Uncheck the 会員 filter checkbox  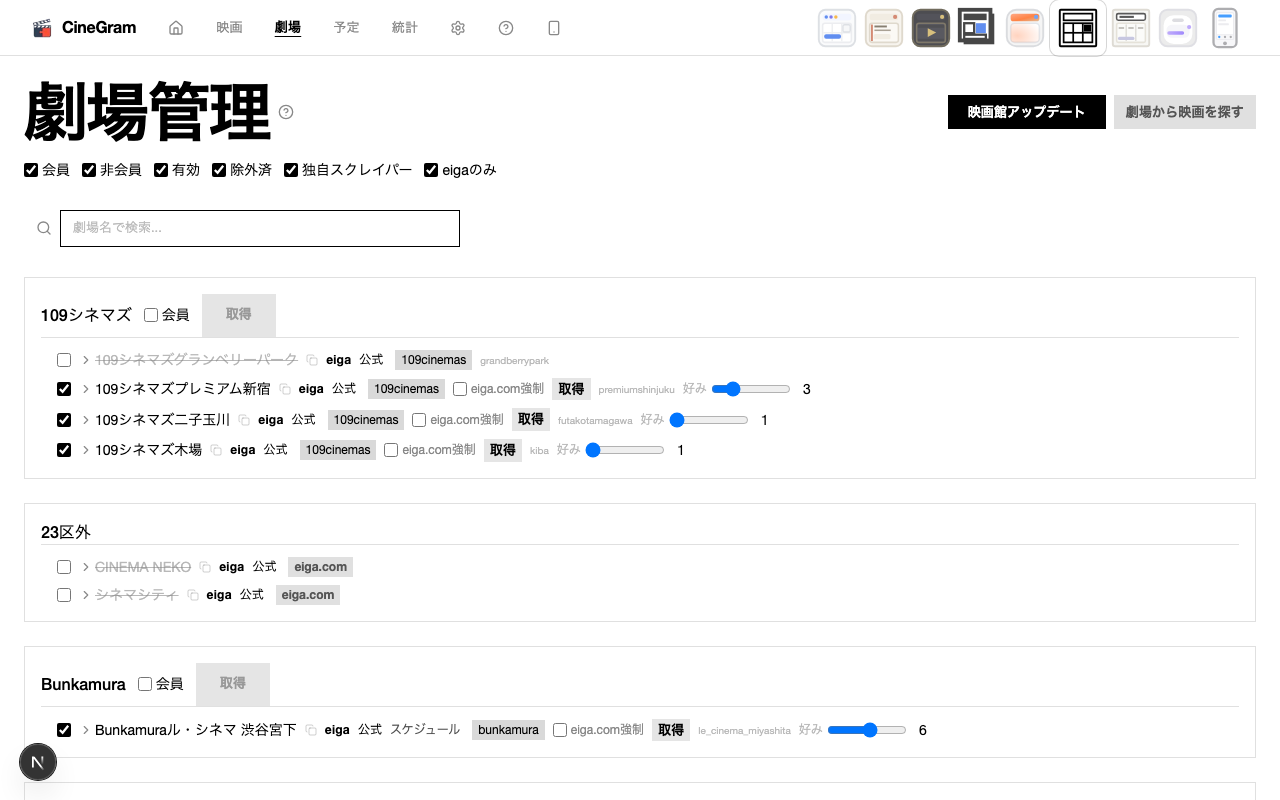pos(31,169)
